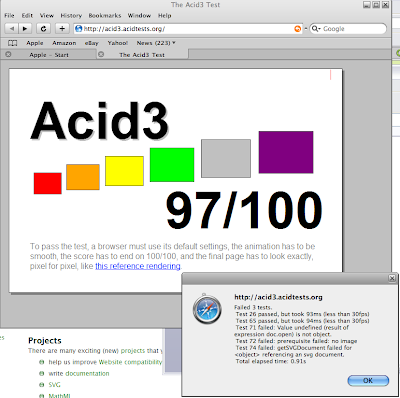Screen dimensions: 400x398
Task: Click the 'Test 71 failed' message line
Action: 292,331
